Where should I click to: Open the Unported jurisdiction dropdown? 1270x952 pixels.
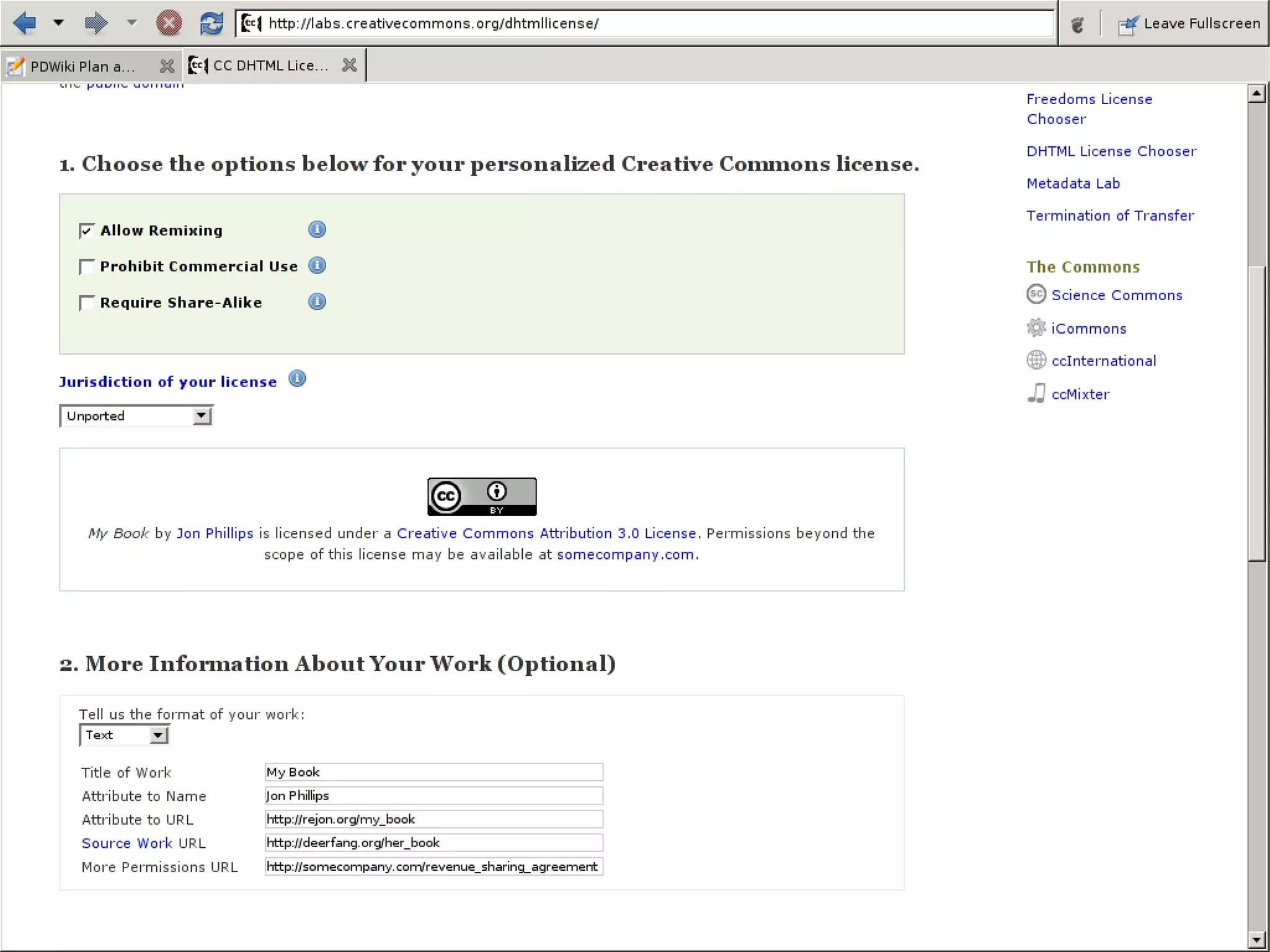coord(136,416)
